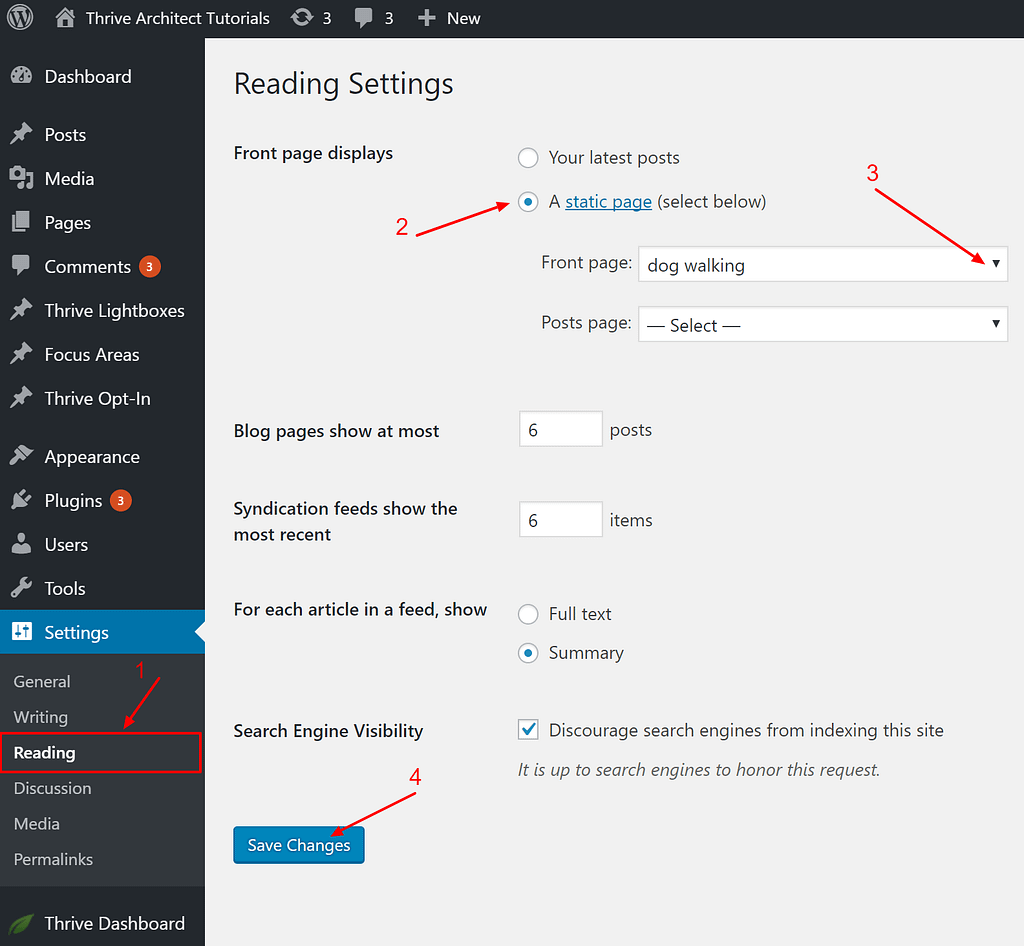Viewport: 1024px width, 946px height.
Task: Open comments bubble icon in admin bar
Action: (363, 18)
